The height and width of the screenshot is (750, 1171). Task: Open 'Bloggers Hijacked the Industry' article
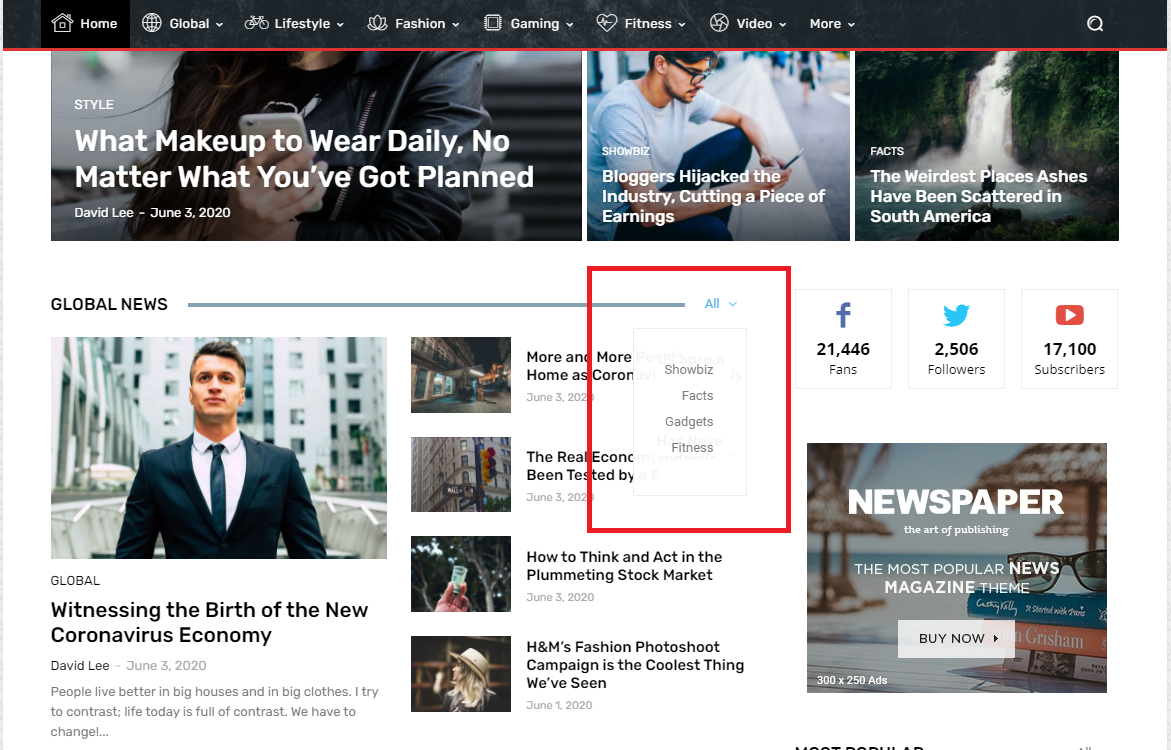(713, 196)
